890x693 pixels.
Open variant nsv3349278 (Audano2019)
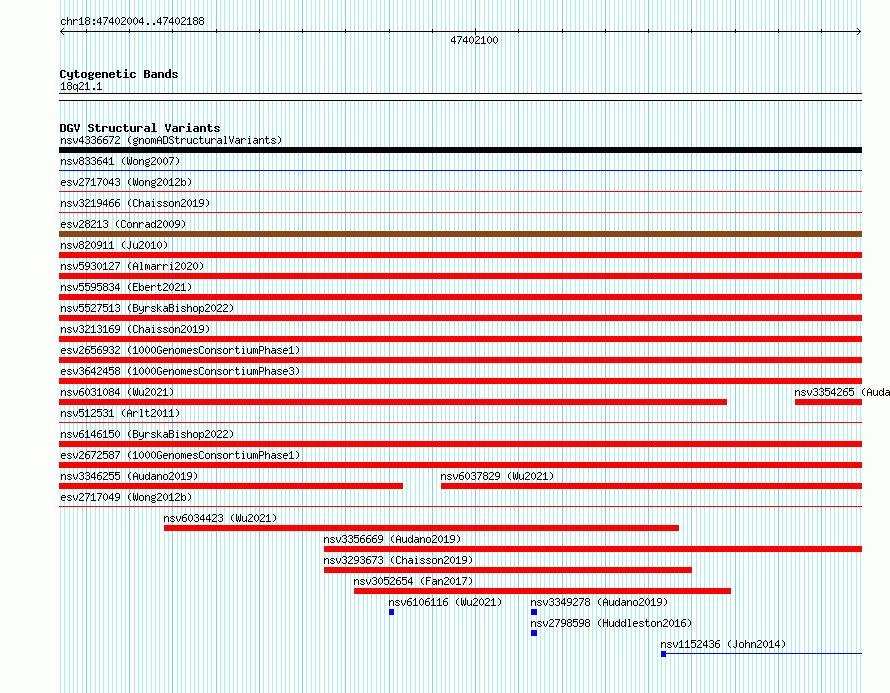[x=599, y=602]
